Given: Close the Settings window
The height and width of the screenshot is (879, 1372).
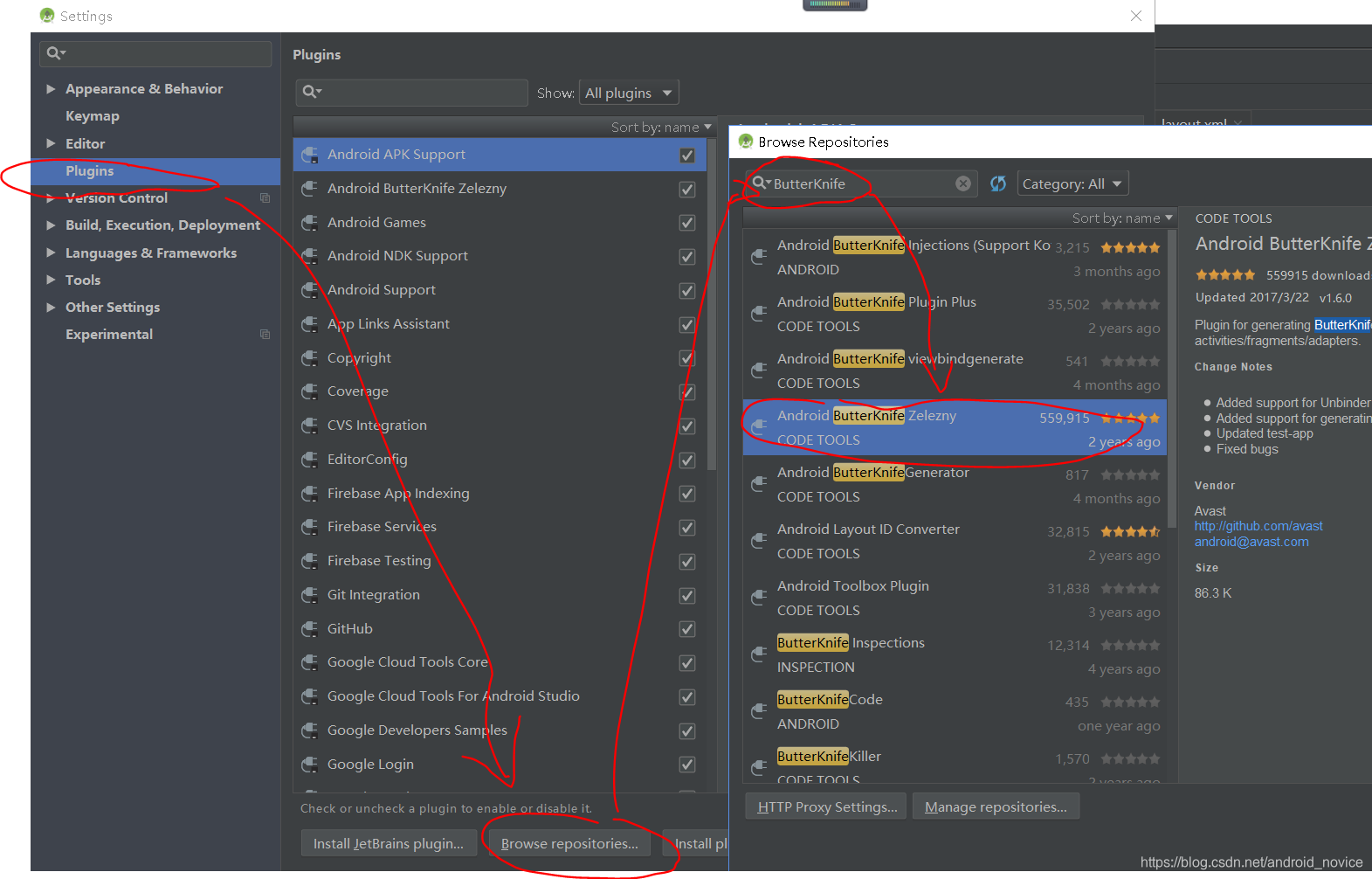Looking at the screenshot, I should tap(1136, 16).
